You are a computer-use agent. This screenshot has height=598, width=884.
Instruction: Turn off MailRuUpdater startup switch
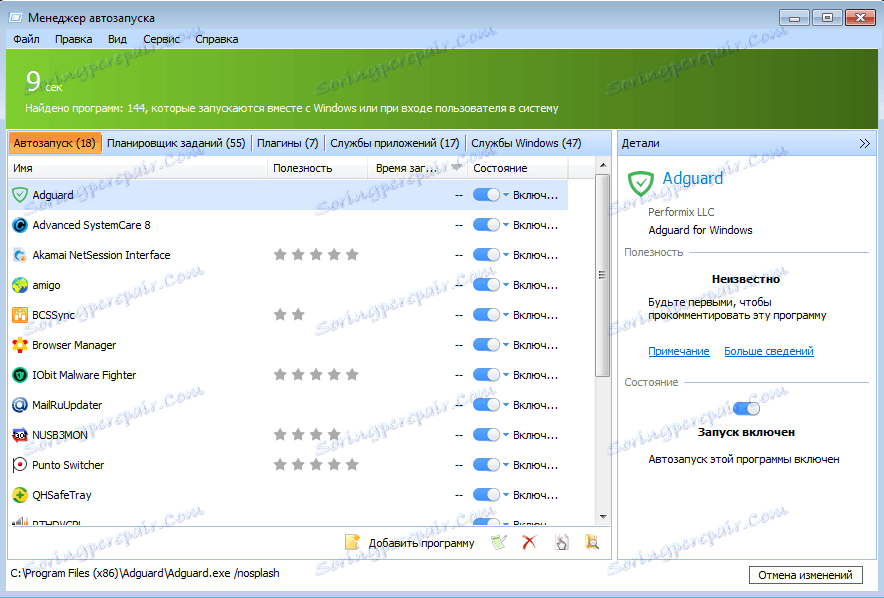(x=486, y=405)
